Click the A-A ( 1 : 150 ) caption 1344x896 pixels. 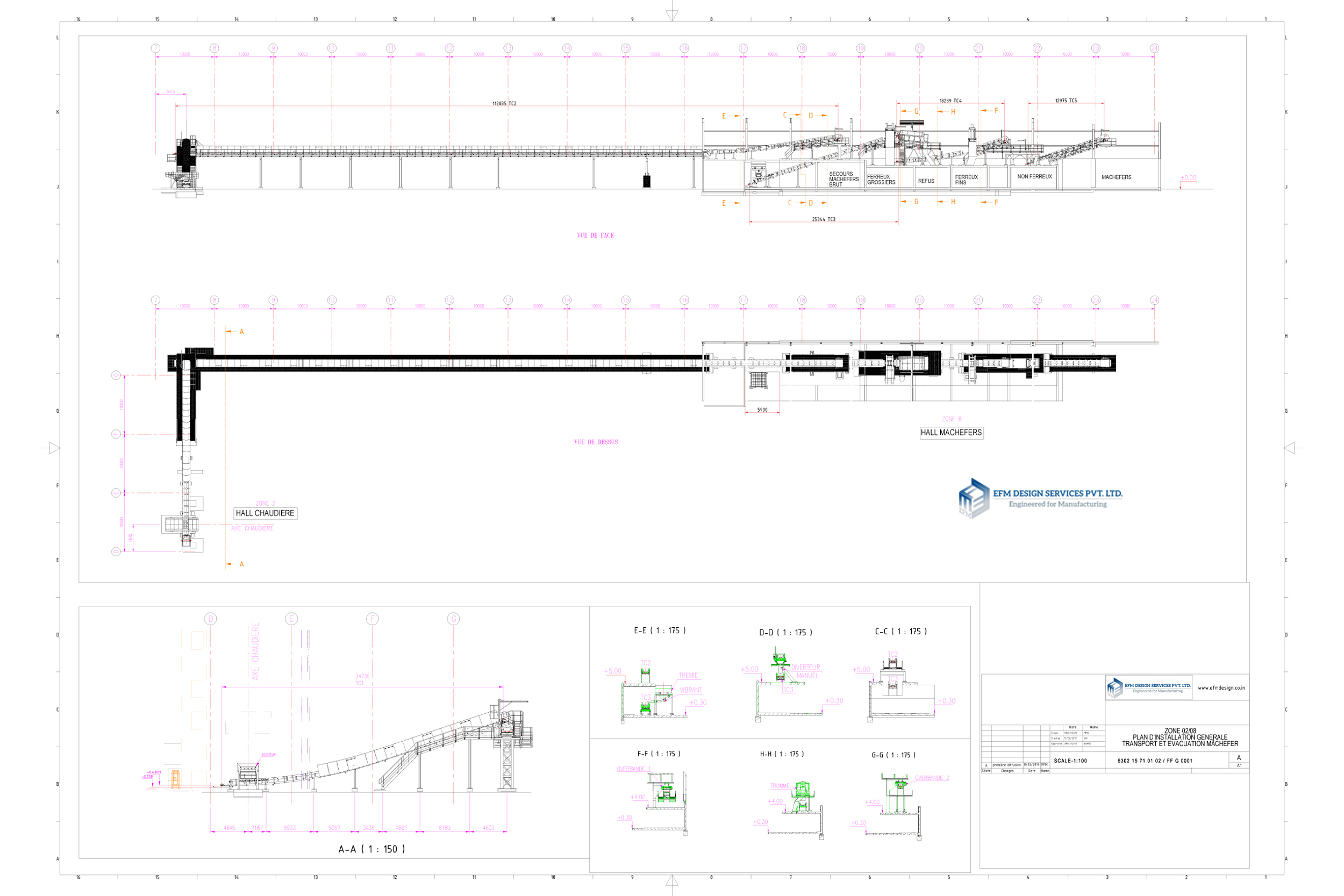click(371, 849)
